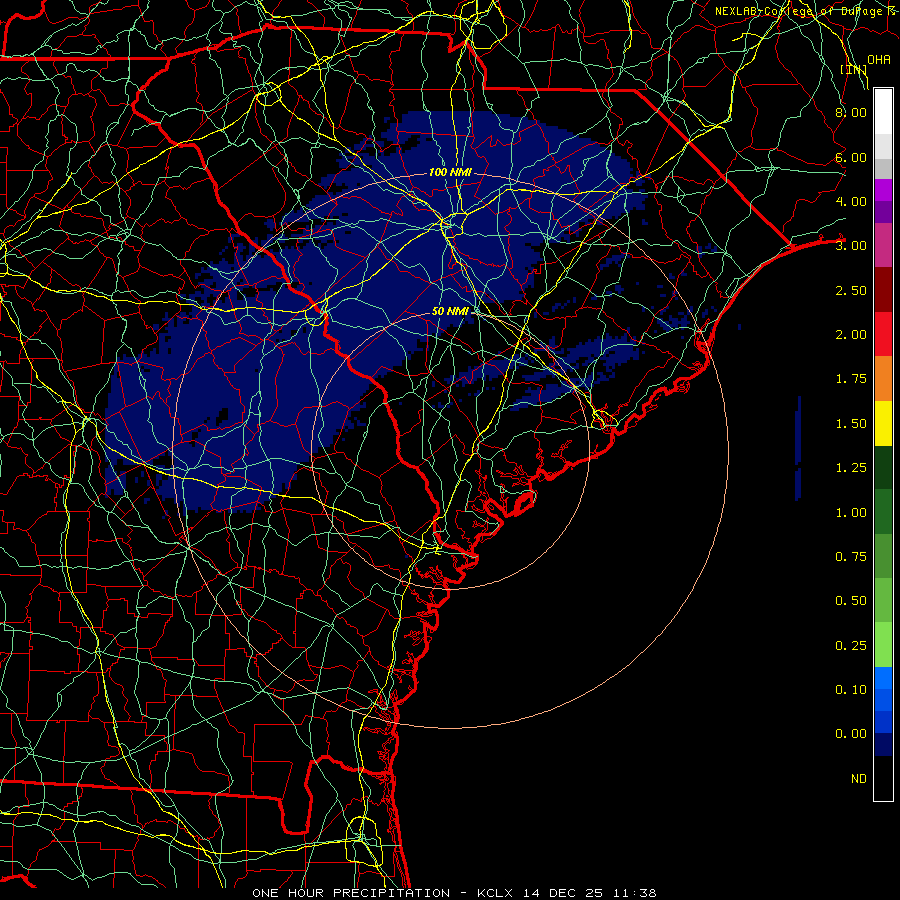This screenshot has height=900, width=900.
Task: Click the OHA product label
Action: [x=878, y=60]
